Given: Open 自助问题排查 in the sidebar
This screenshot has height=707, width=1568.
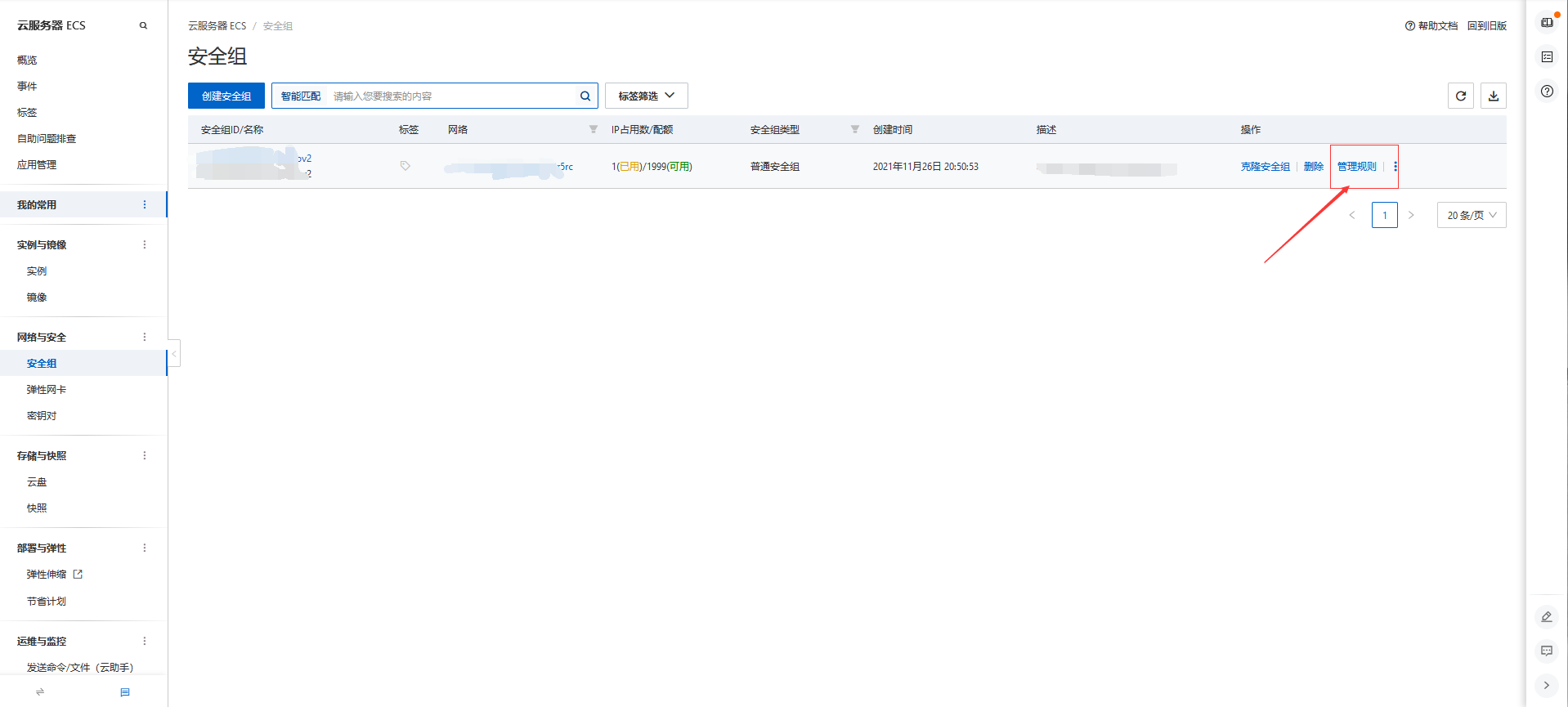Looking at the screenshot, I should coord(47,138).
